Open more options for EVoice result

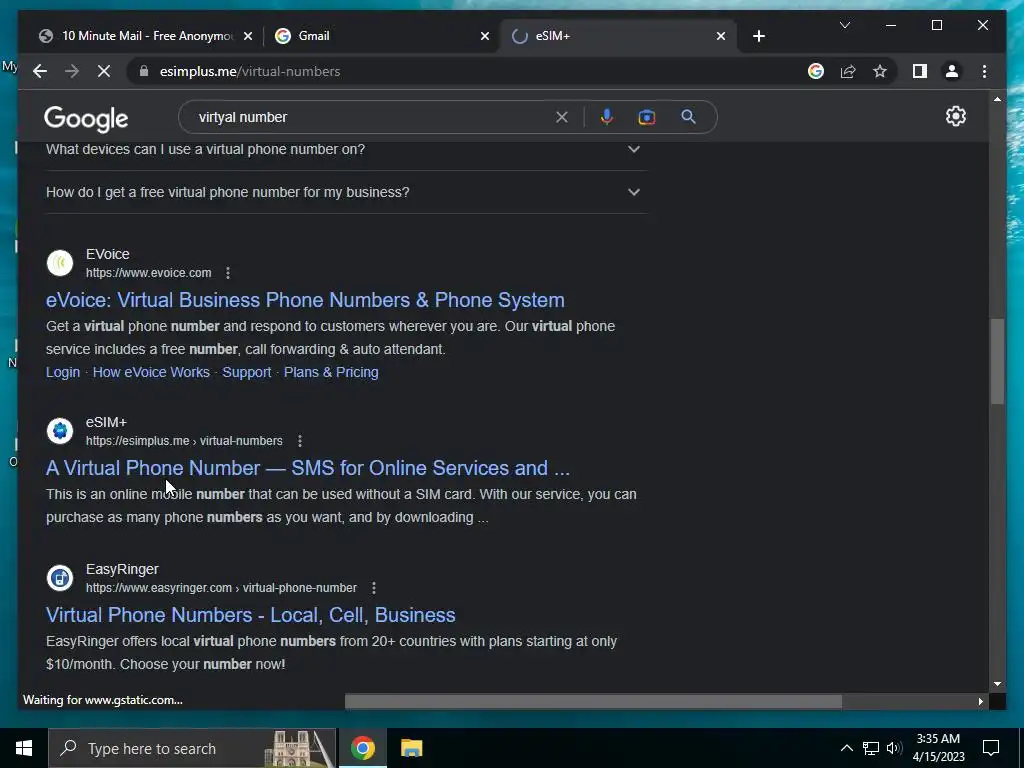point(228,273)
